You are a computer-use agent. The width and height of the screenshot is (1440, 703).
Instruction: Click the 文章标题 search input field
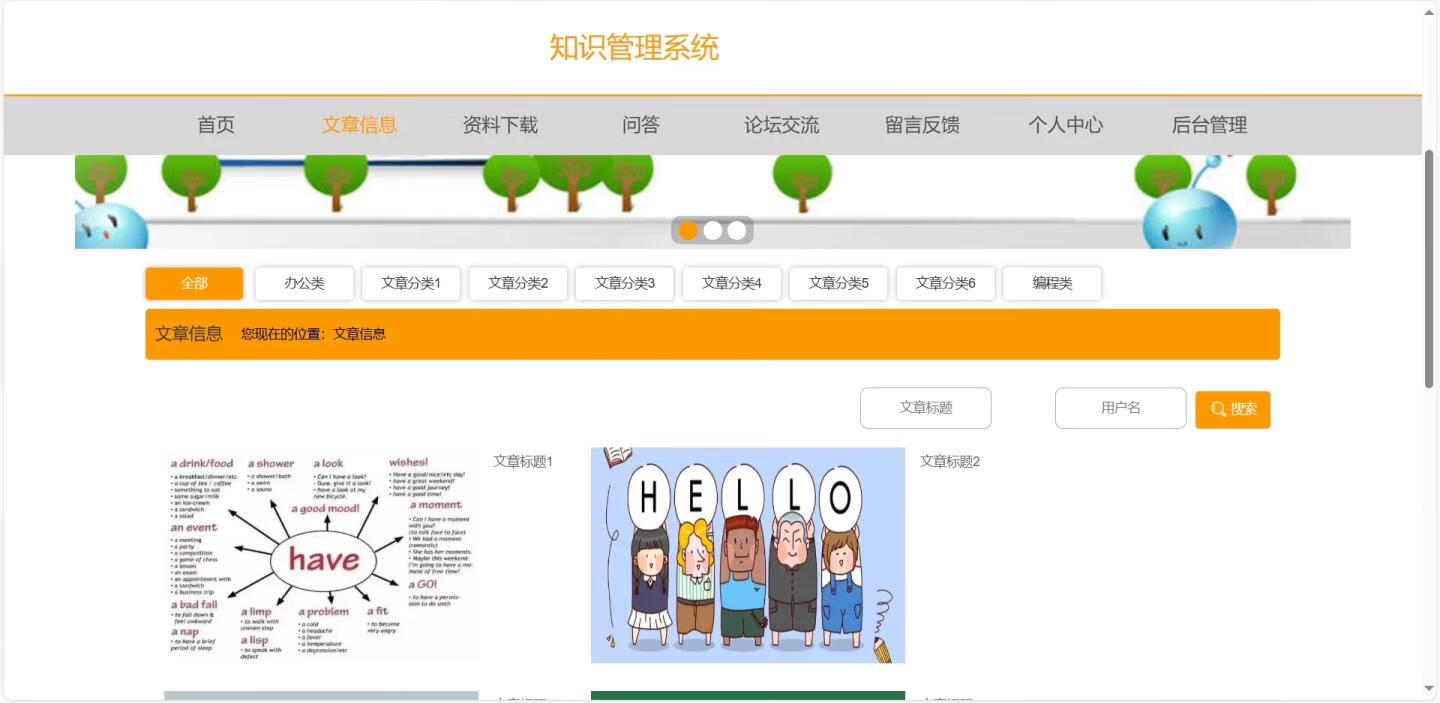click(925, 408)
